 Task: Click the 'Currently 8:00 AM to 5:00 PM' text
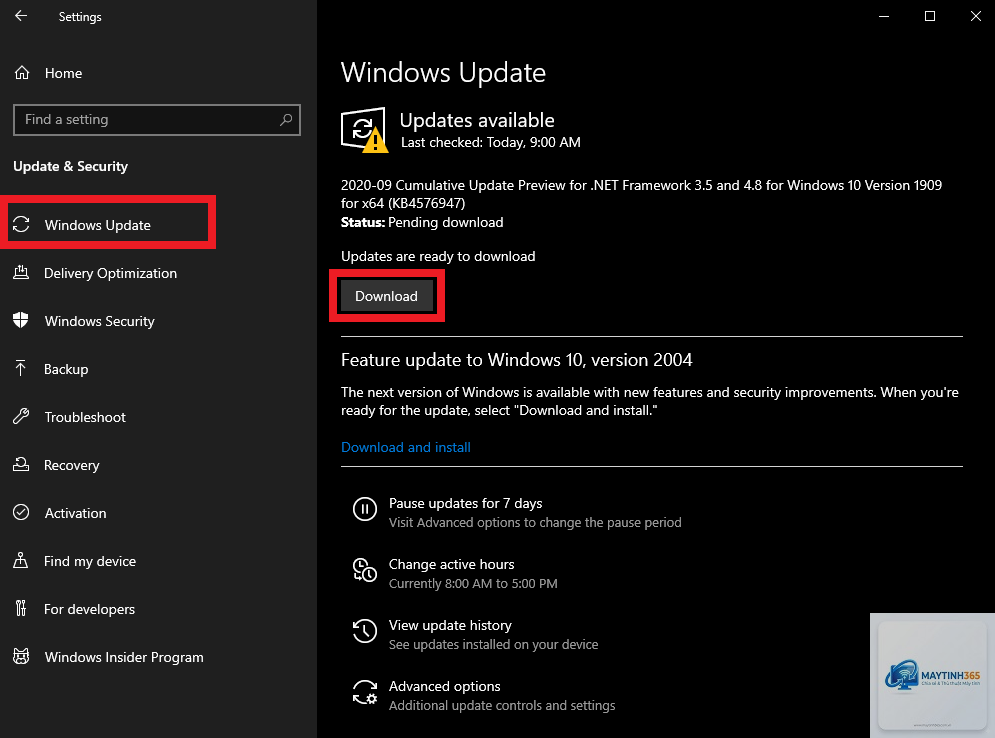click(x=473, y=583)
